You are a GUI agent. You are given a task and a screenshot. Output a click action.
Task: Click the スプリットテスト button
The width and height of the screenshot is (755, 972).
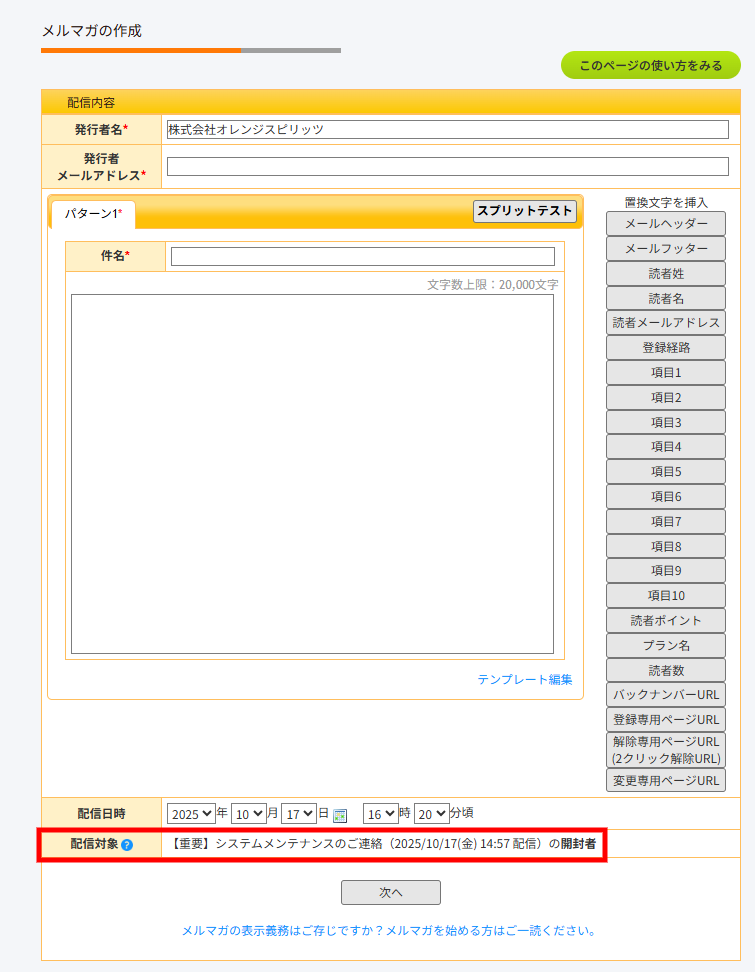point(525,211)
